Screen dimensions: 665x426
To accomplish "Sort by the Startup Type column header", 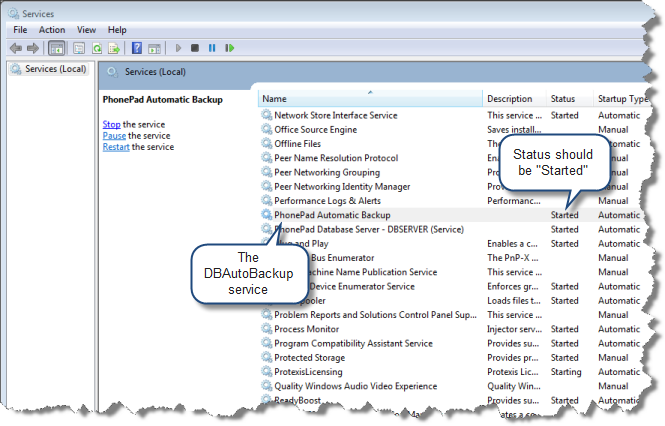I will click(x=621, y=98).
